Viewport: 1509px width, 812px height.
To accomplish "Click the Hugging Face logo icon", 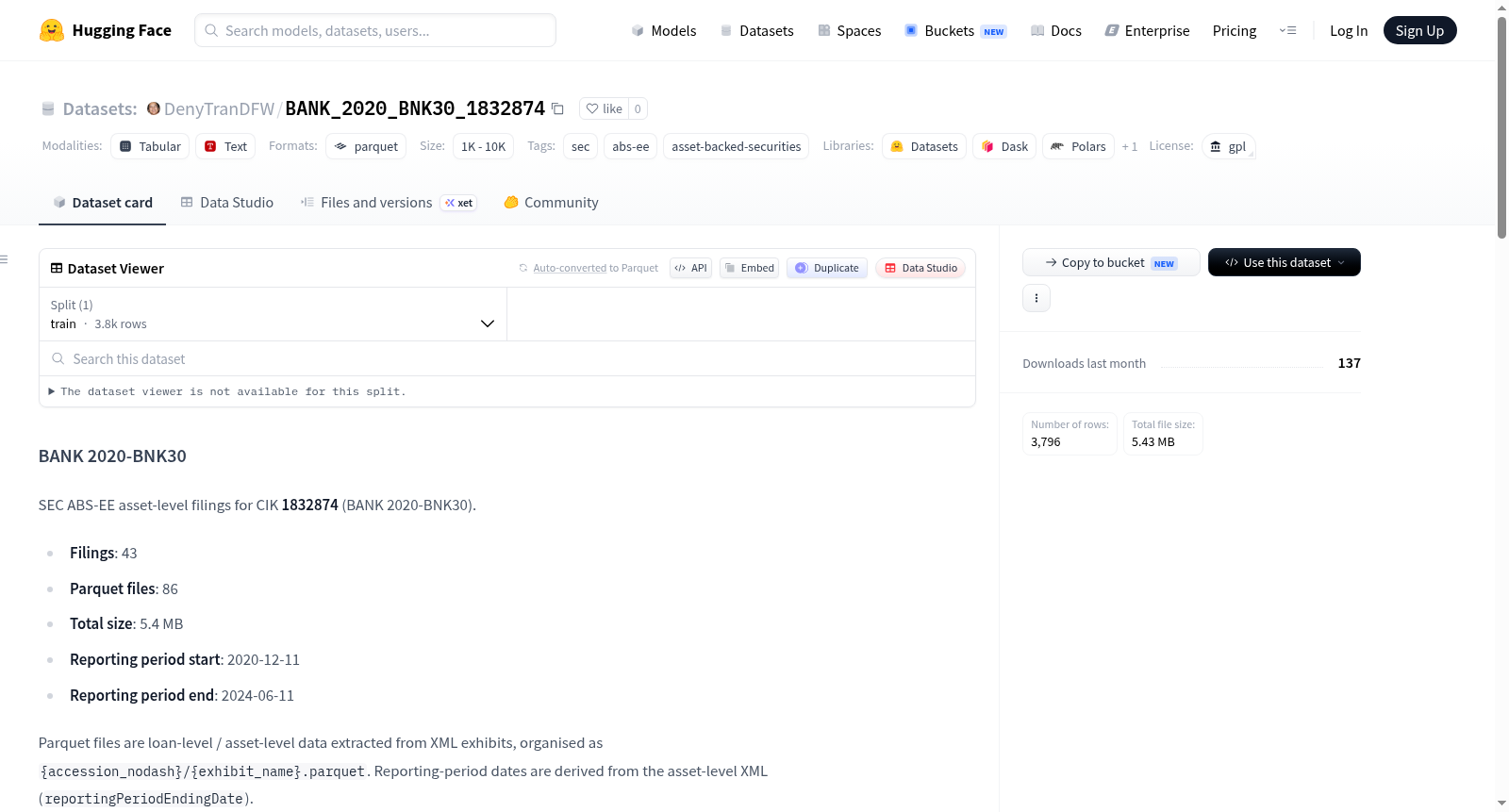I will click(52, 30).
